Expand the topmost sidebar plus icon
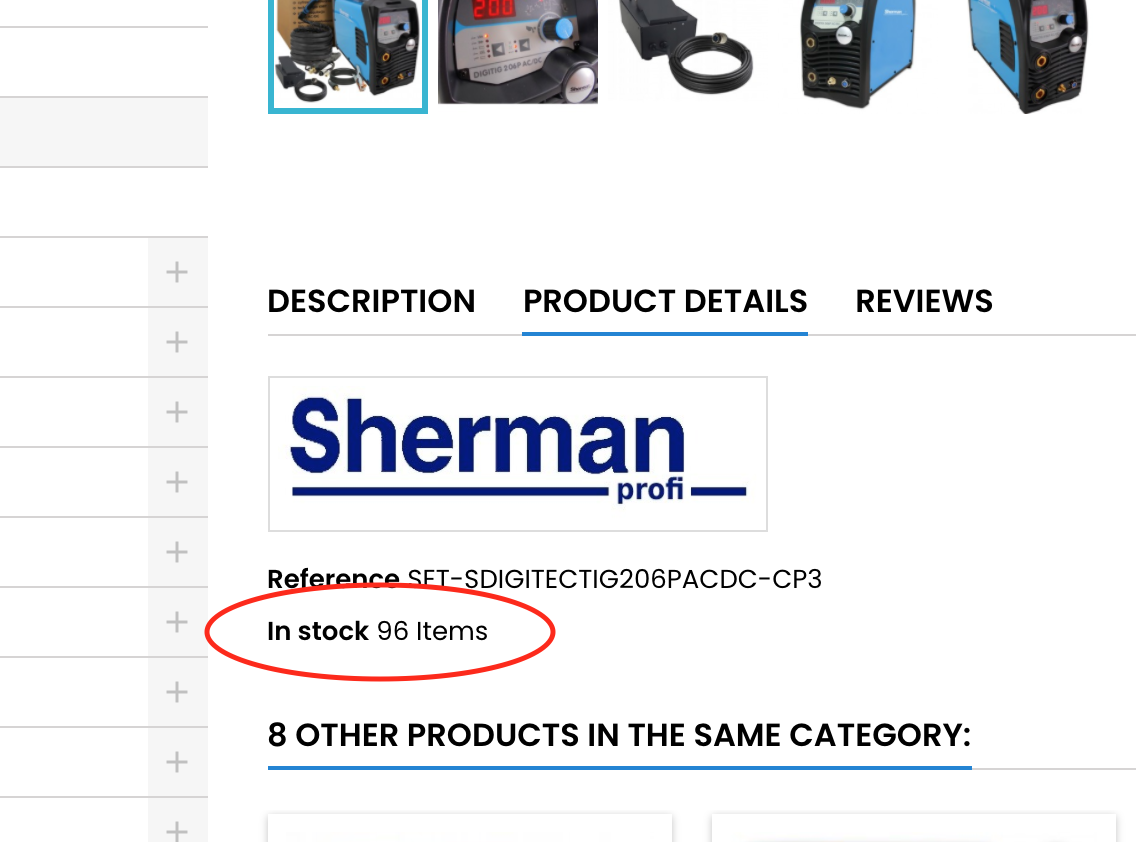 (177, 272)
